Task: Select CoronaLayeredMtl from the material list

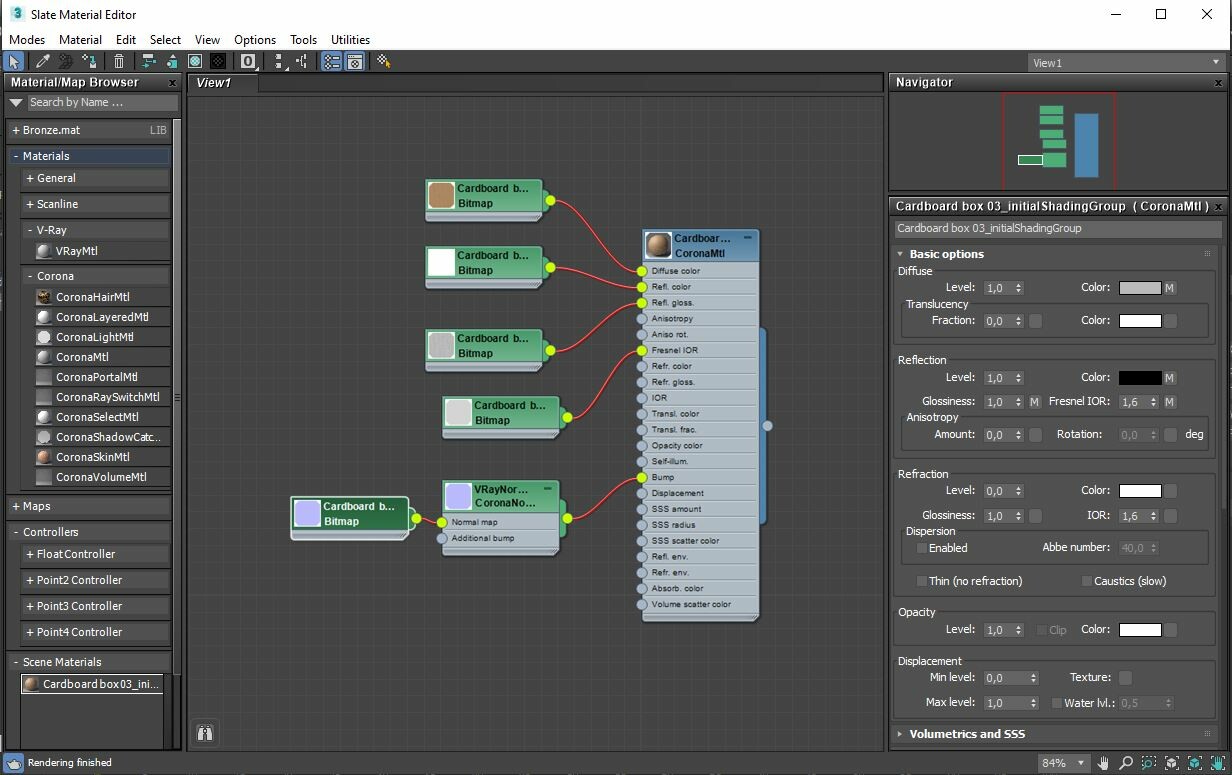Action: (x=101, y=317)
